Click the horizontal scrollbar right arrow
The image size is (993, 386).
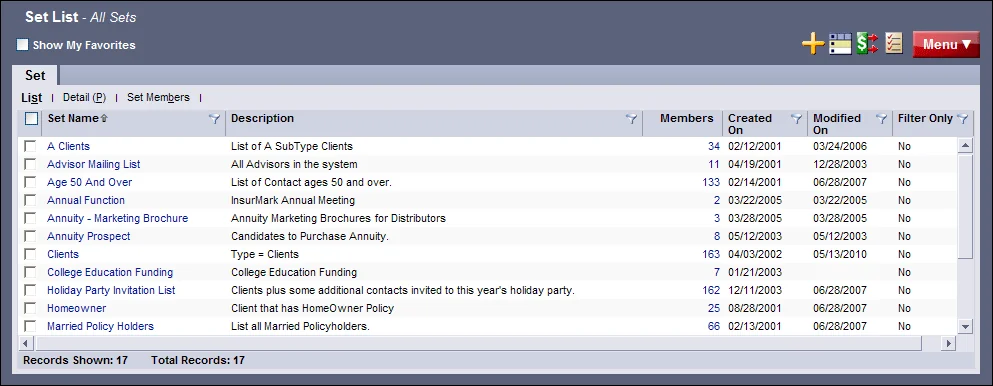click(x=948, y=343)
